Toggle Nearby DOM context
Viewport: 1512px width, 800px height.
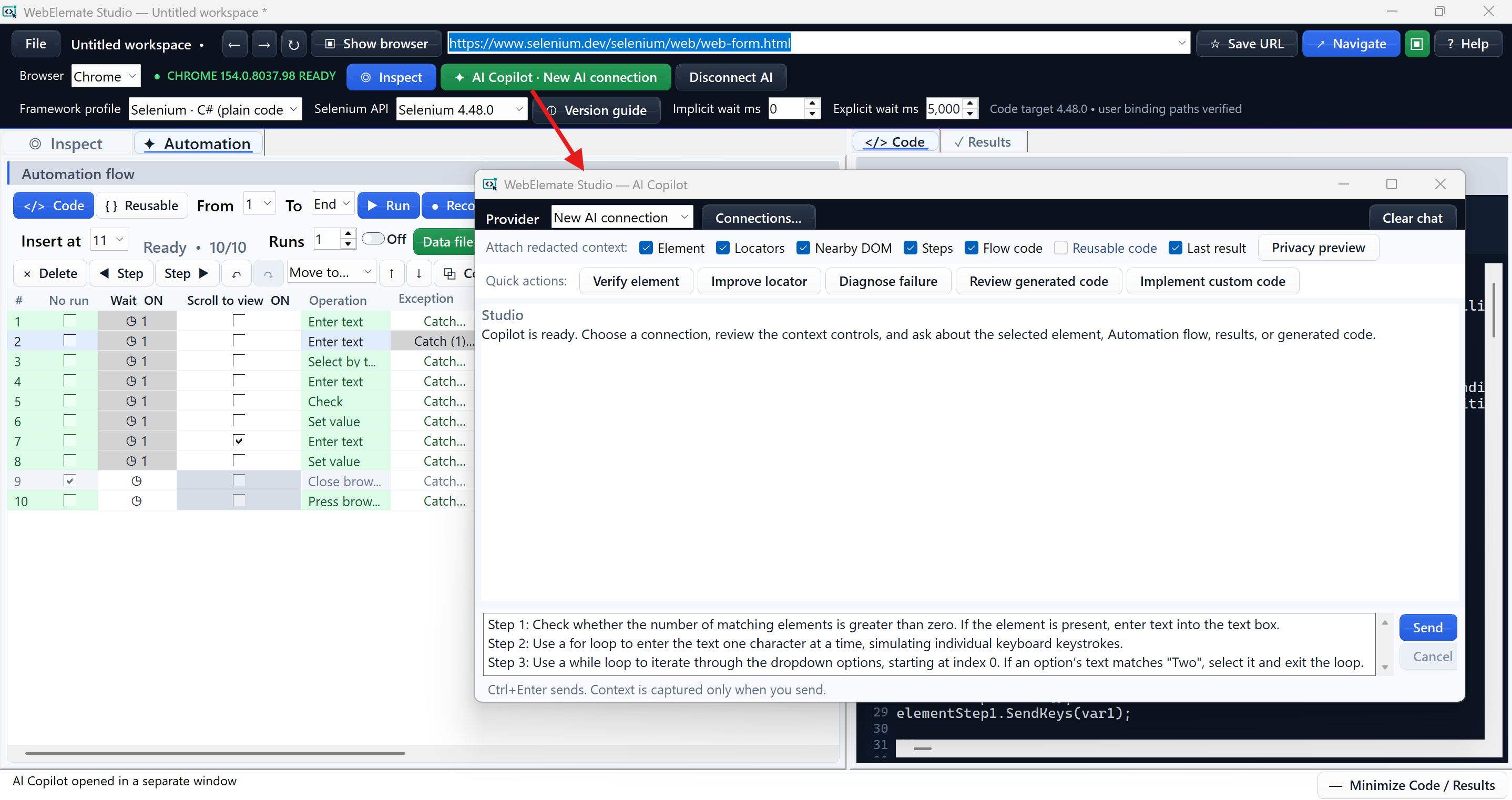[x=803, y=248]
